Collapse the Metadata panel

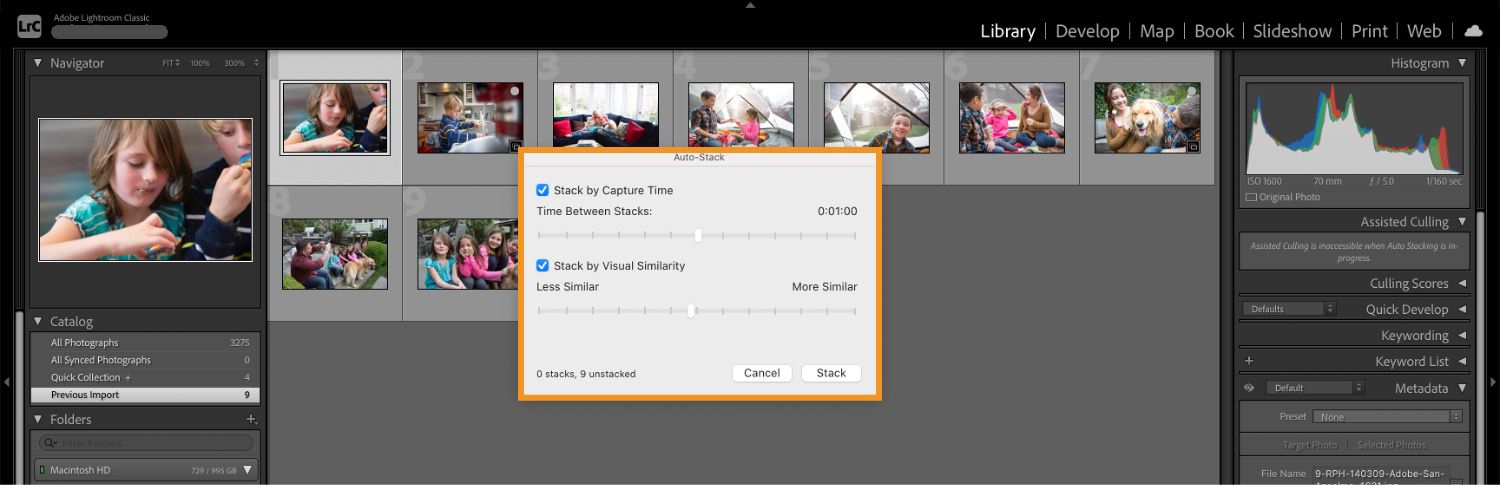[x=1462, y=388]
